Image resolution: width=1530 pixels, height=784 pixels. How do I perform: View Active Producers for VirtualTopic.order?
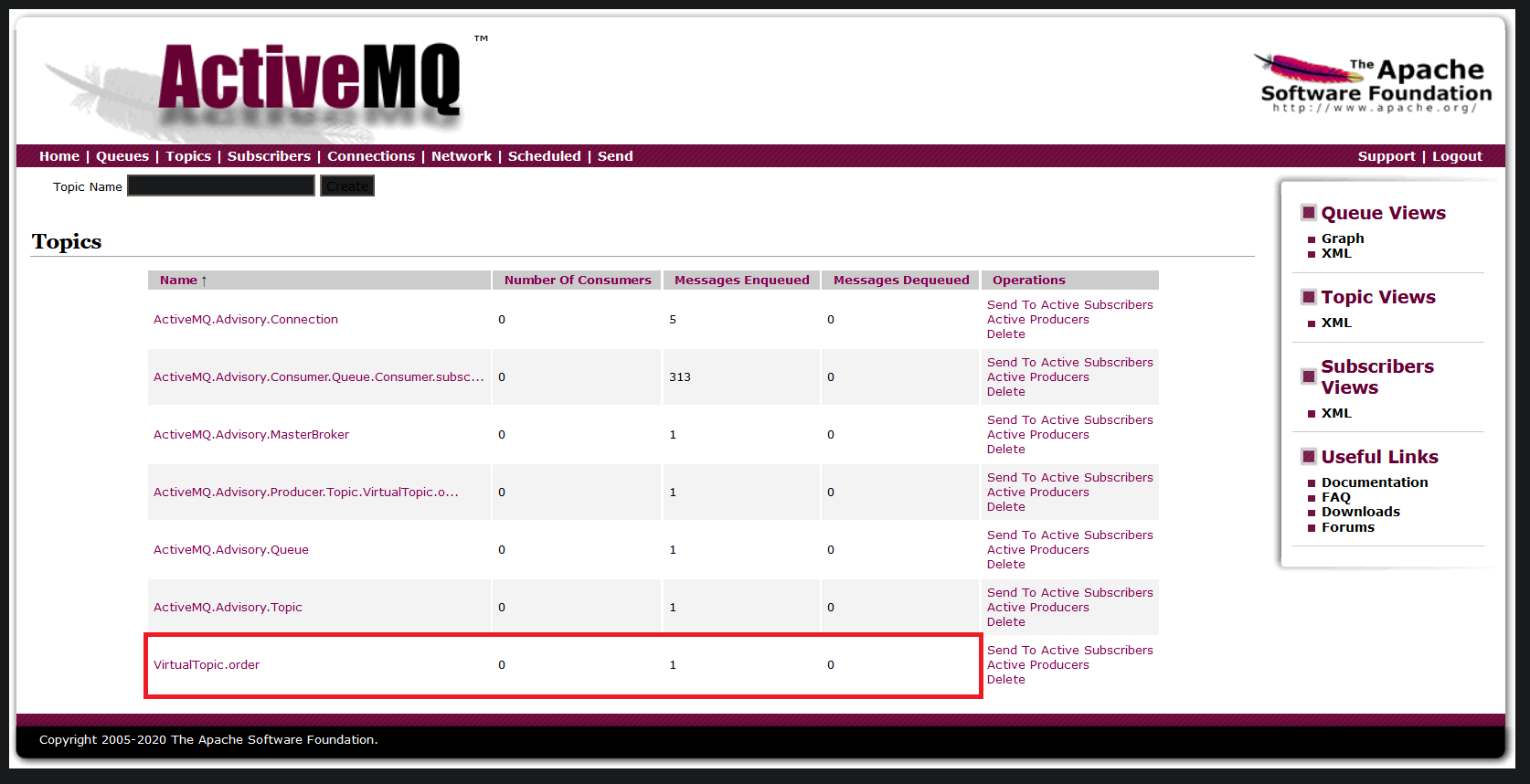point(1038,665)
